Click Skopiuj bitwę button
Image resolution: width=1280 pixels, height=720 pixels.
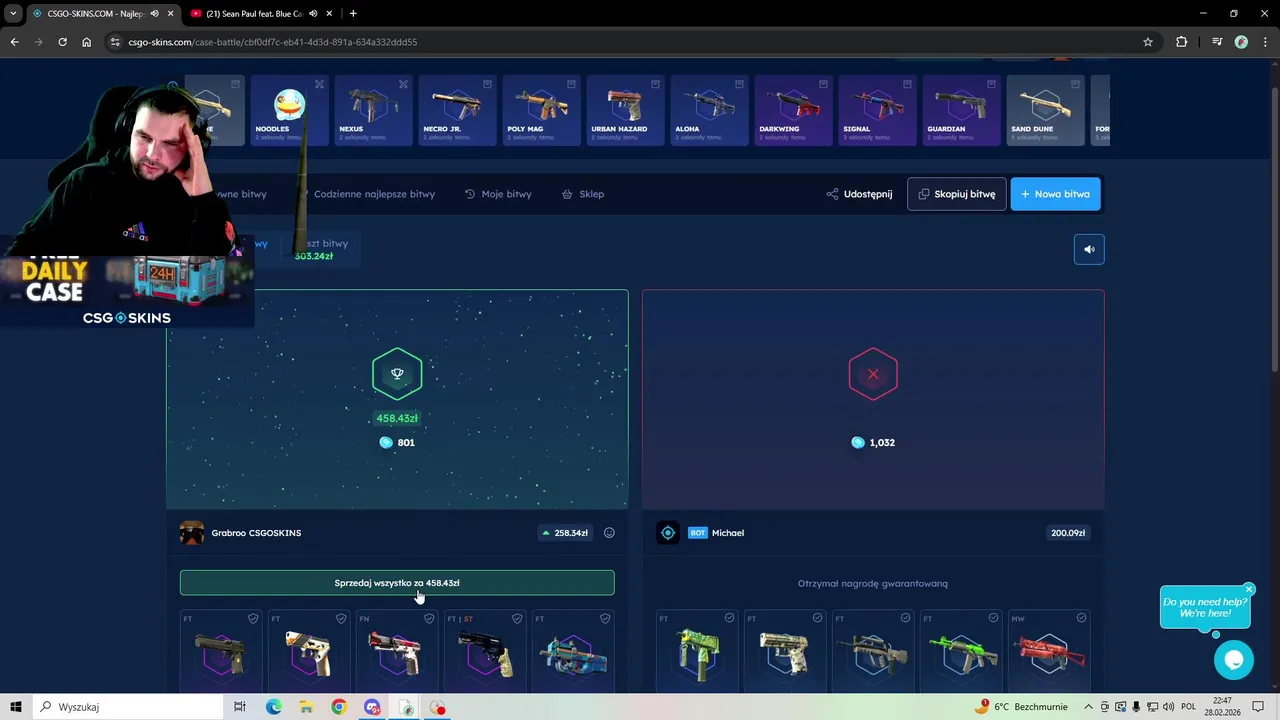point(956,194)
